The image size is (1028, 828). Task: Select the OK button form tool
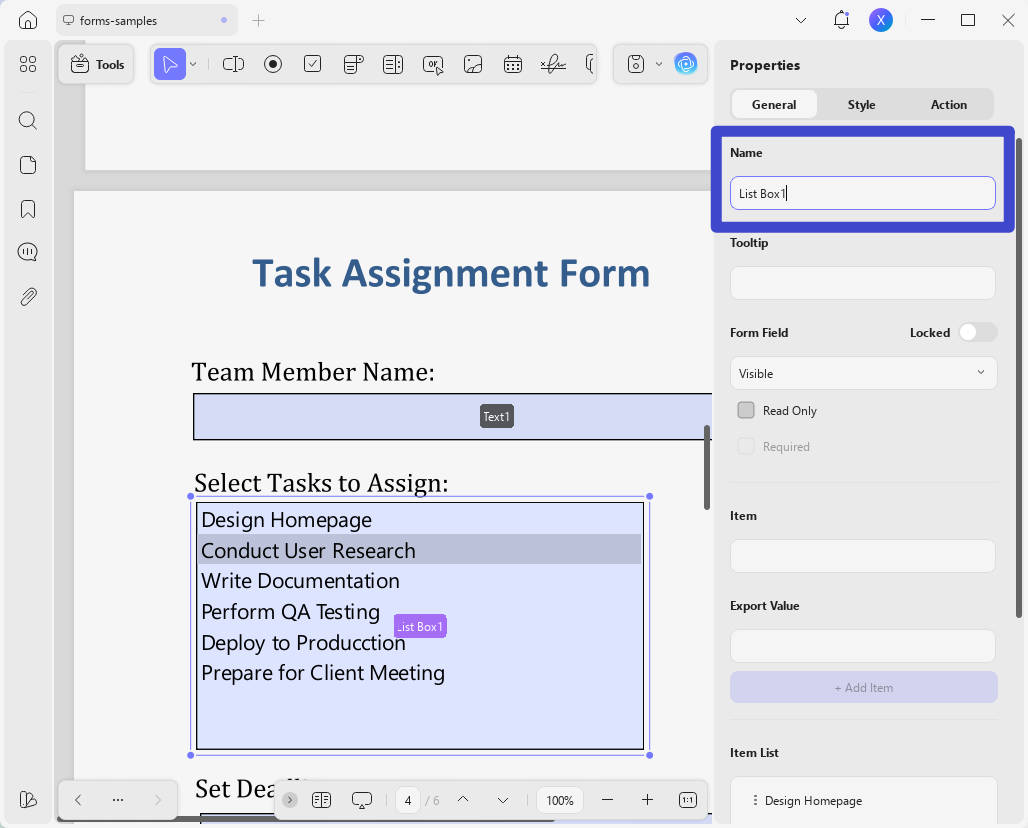tap(433, 64)
